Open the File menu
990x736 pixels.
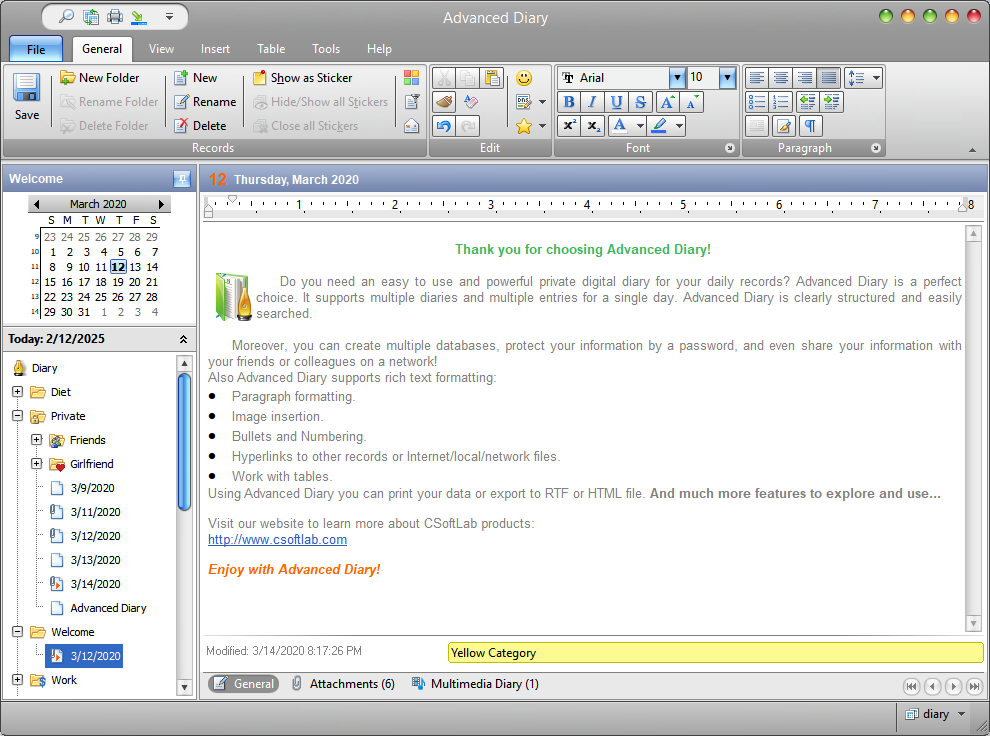[x=36, y=49]
